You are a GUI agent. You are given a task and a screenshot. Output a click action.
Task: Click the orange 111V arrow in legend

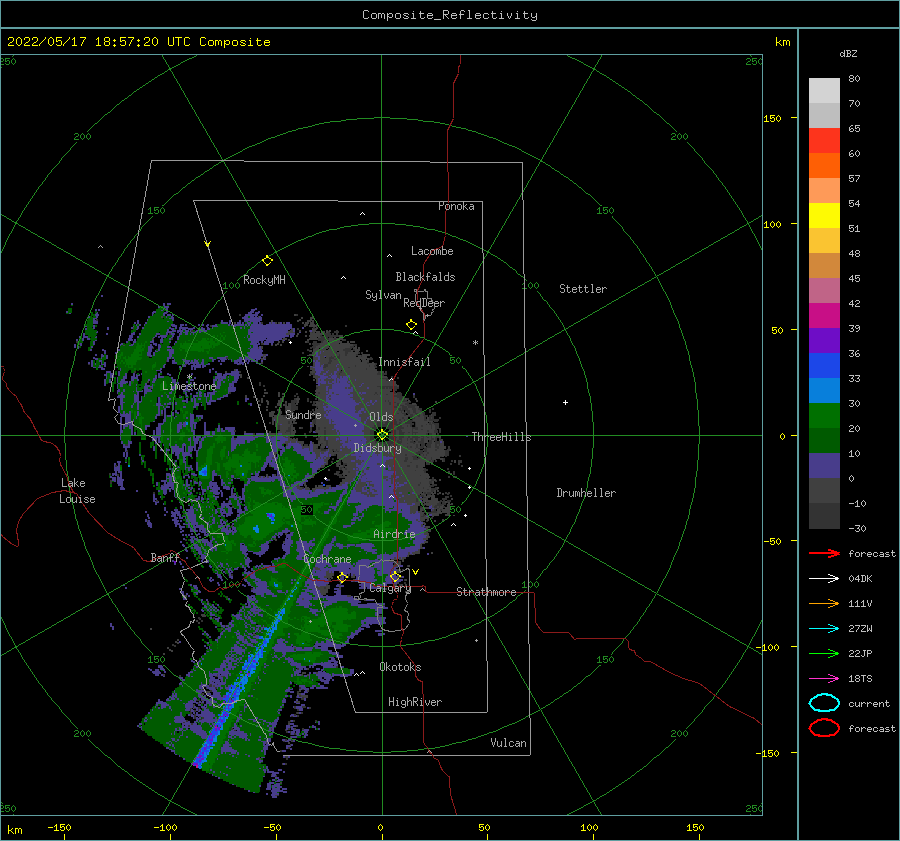click(824, 603)
